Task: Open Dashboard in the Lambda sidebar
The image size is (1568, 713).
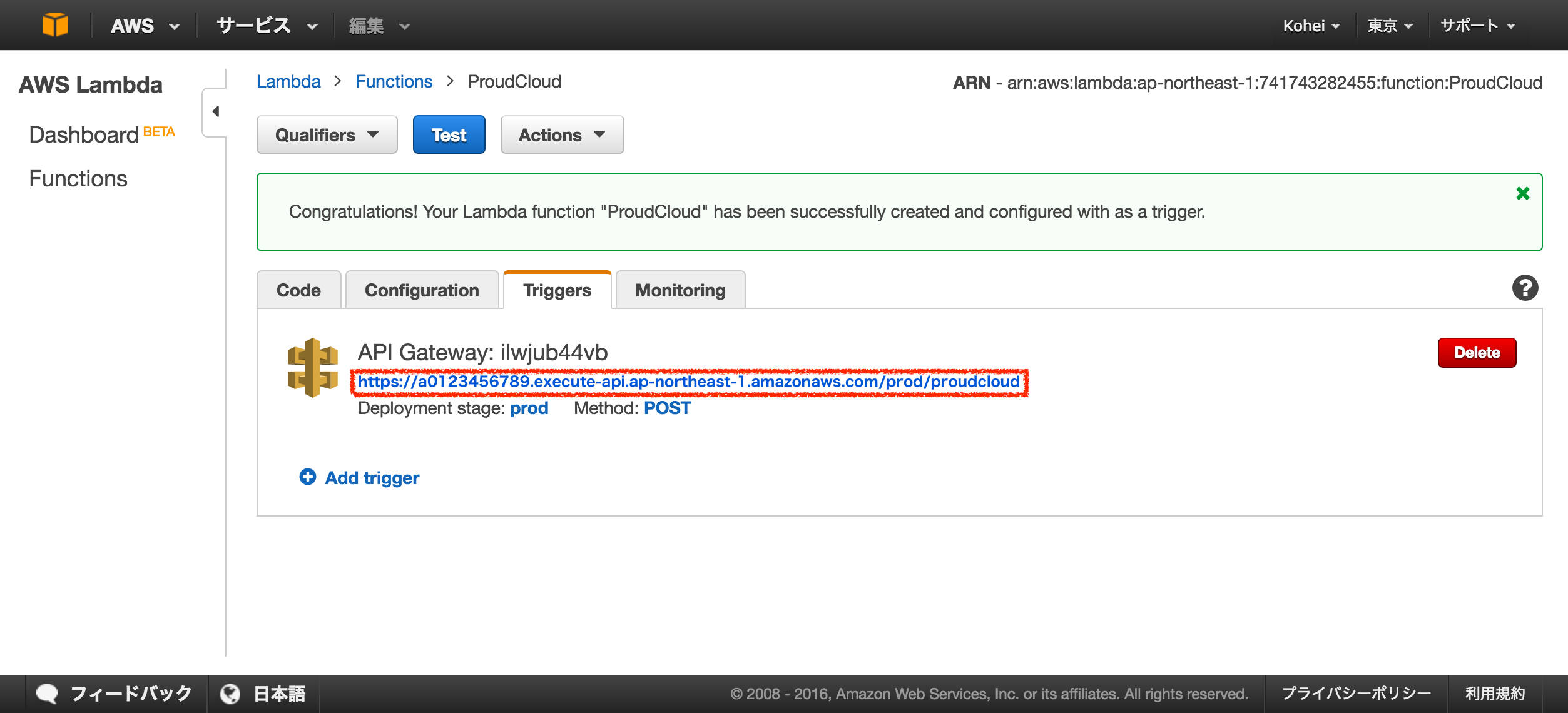Action: coord(84,135)
